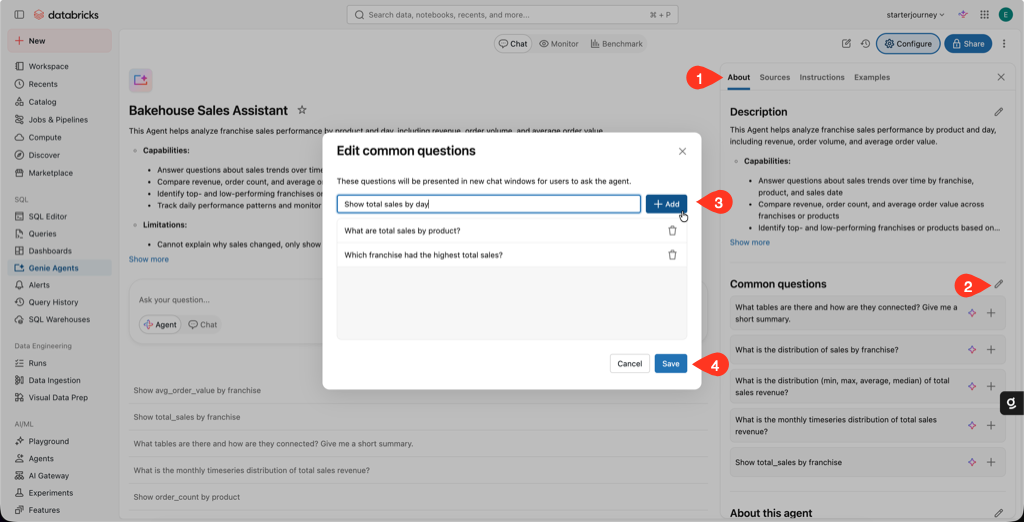Open Jobs & Pipelines in sidebar
Viewport: 1024px width, 522px height.
59,120
